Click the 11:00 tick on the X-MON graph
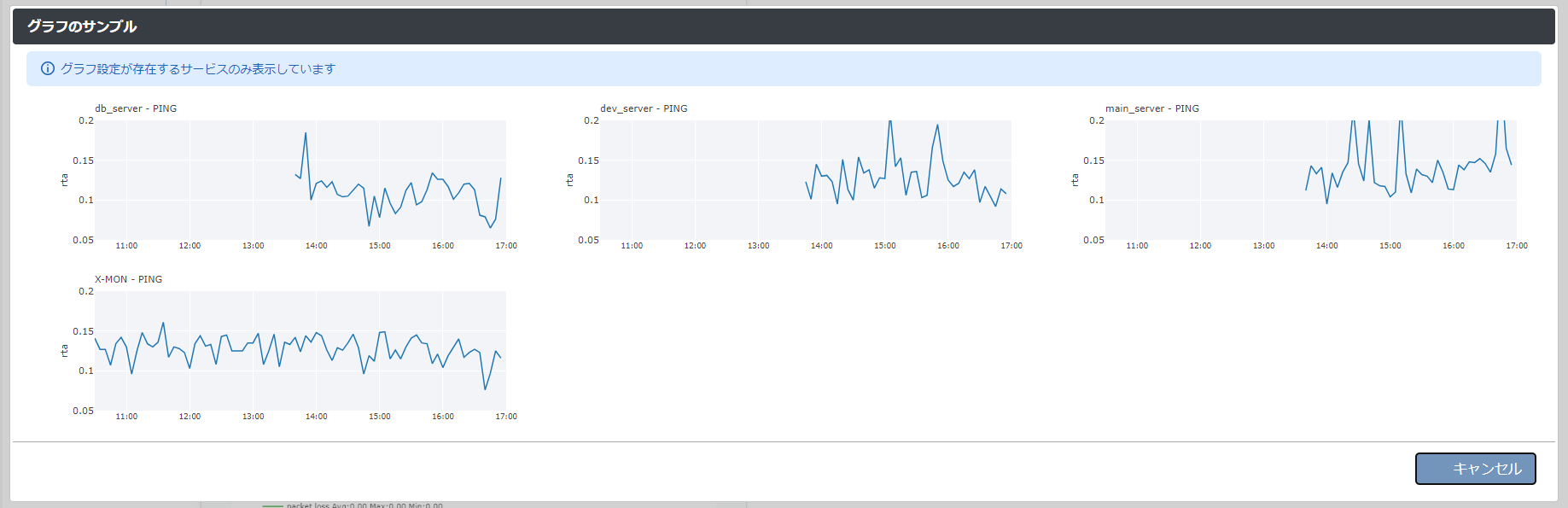Screen dimensions: 1568x508 coord(126,417)
